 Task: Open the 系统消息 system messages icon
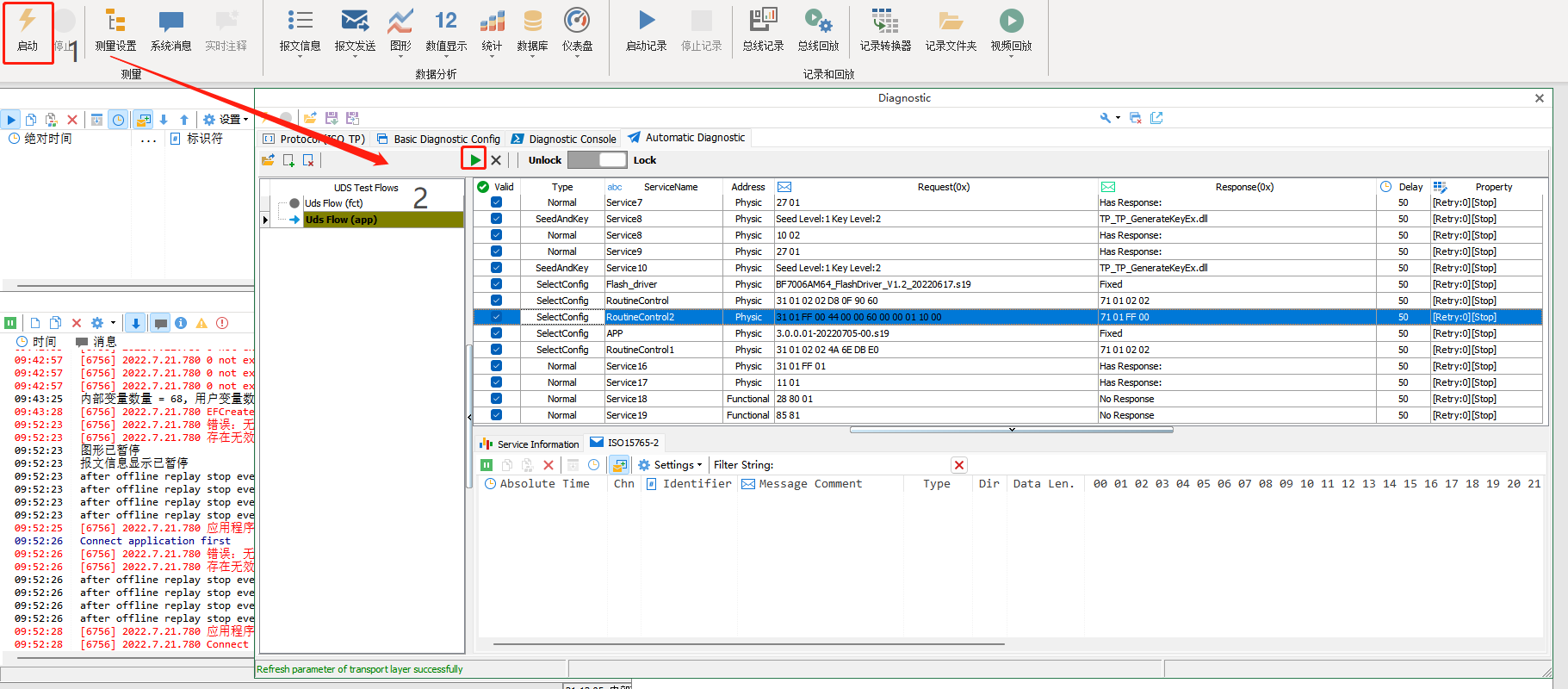pos(170,21)
